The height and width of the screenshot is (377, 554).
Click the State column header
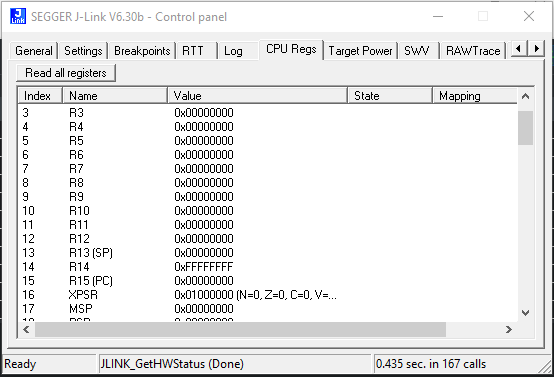(390, 96)
